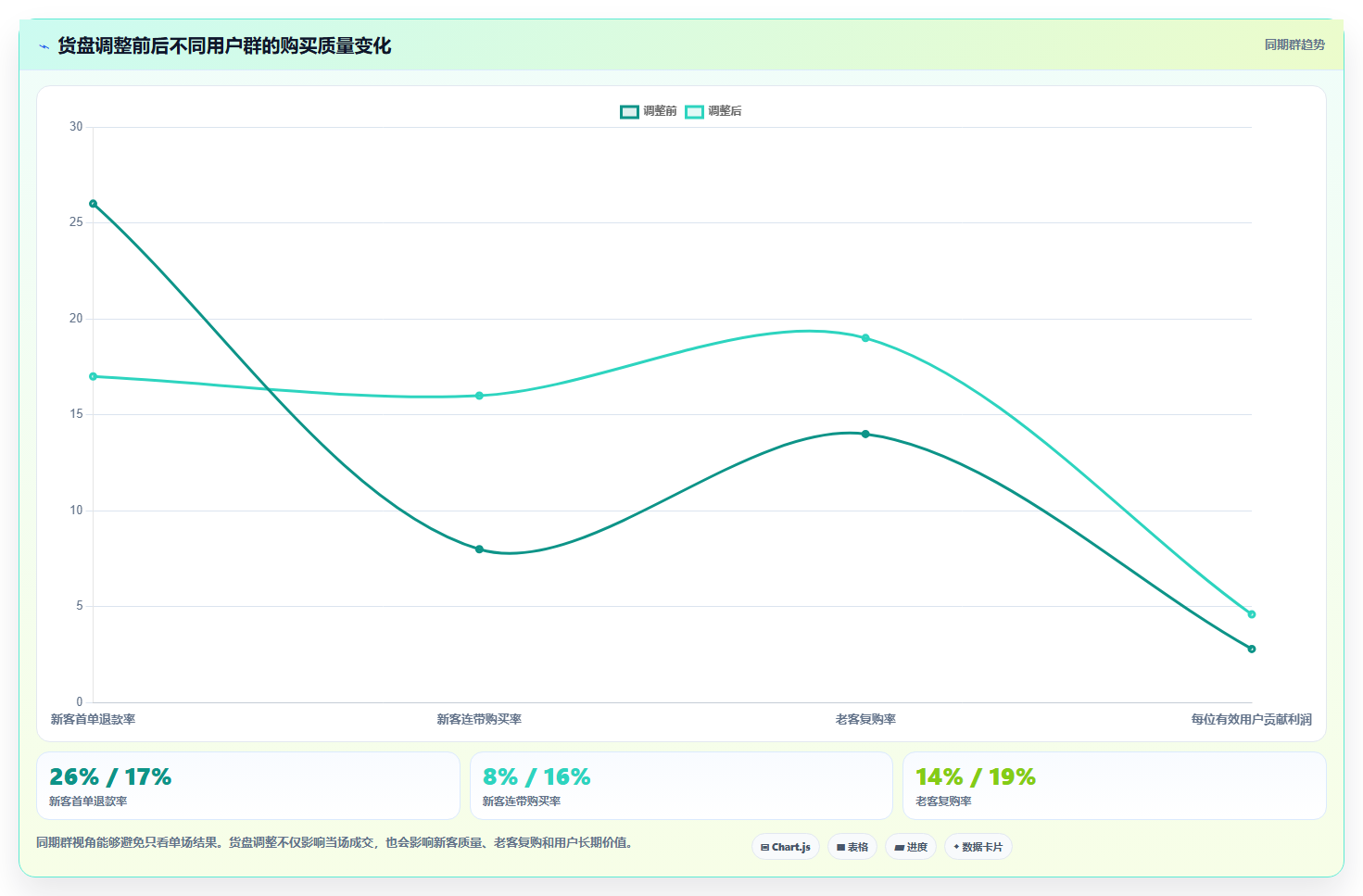This screenshot has height=896, width=1363.
Task: Click 调整前 point at 每位有效用户贡献利润
Action: point(1252,649)
